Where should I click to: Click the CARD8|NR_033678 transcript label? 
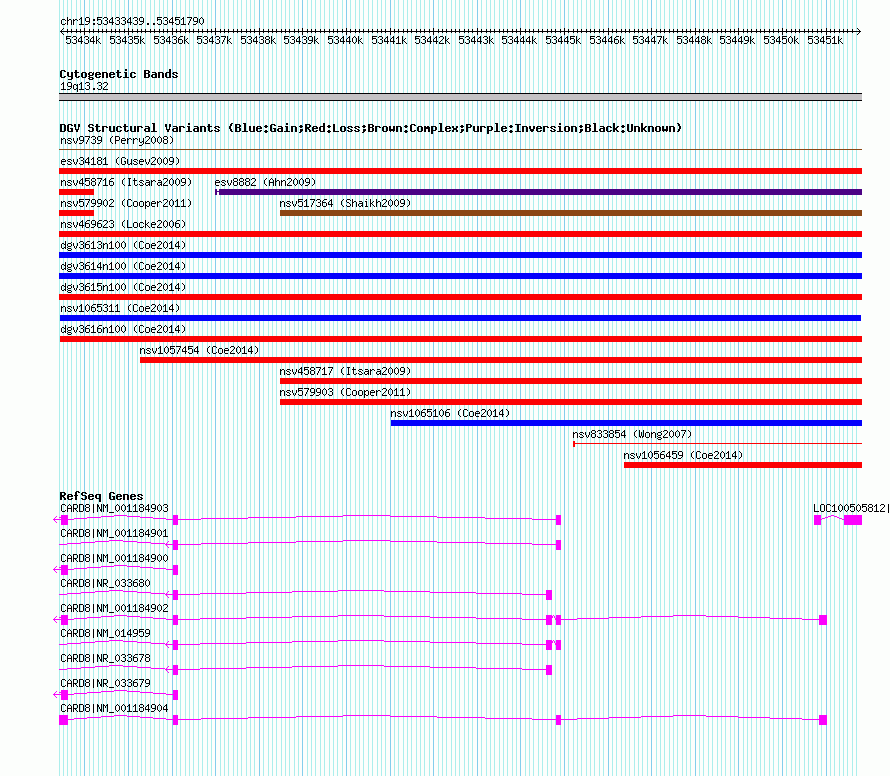click(105, 658)
